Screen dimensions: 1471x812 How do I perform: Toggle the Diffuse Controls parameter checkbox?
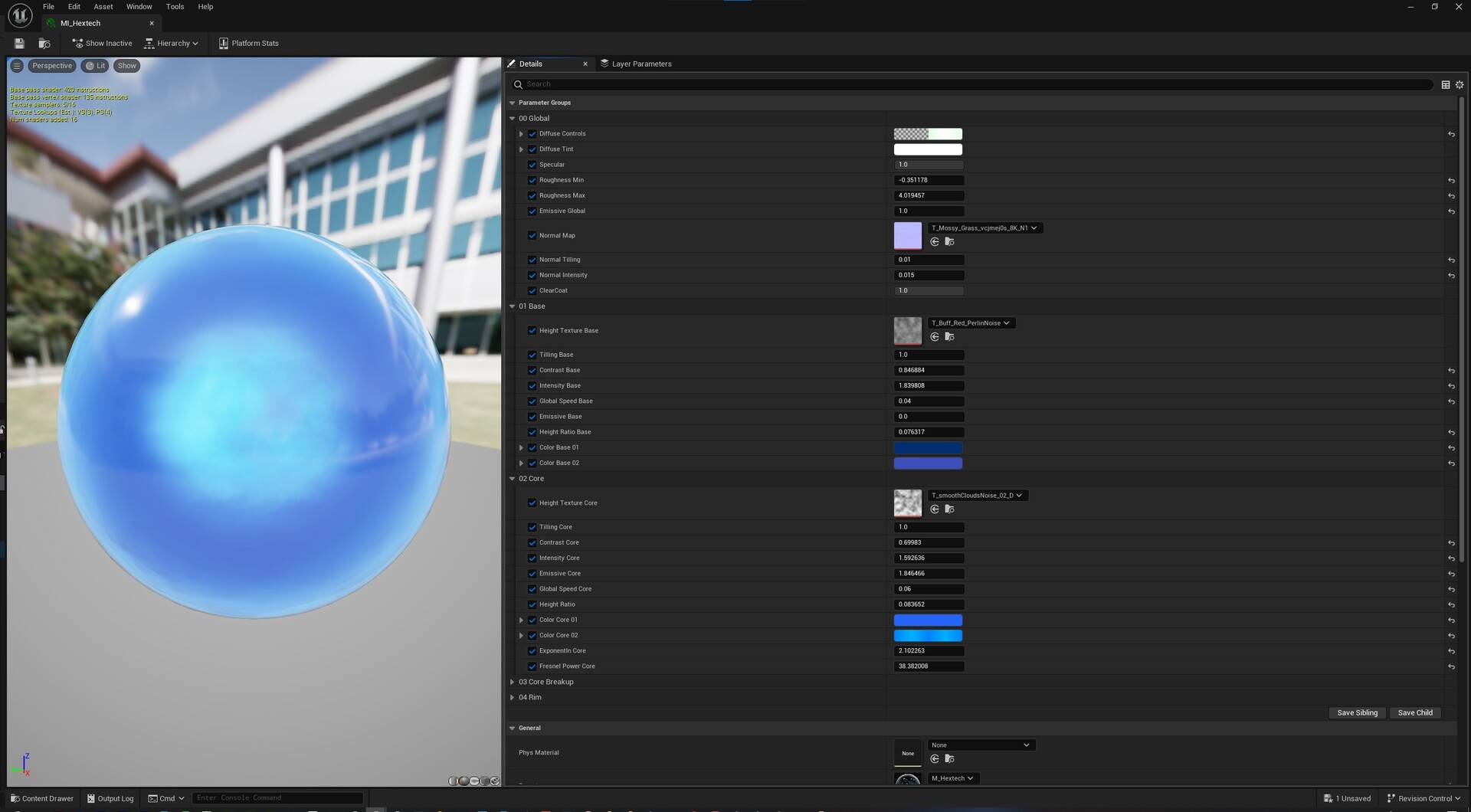click(532, 134)
